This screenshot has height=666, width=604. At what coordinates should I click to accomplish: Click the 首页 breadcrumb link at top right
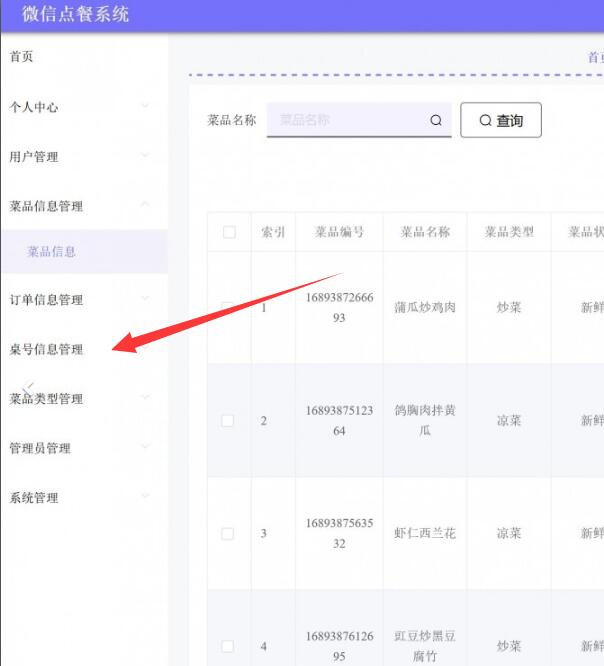[x=596, y=57]
